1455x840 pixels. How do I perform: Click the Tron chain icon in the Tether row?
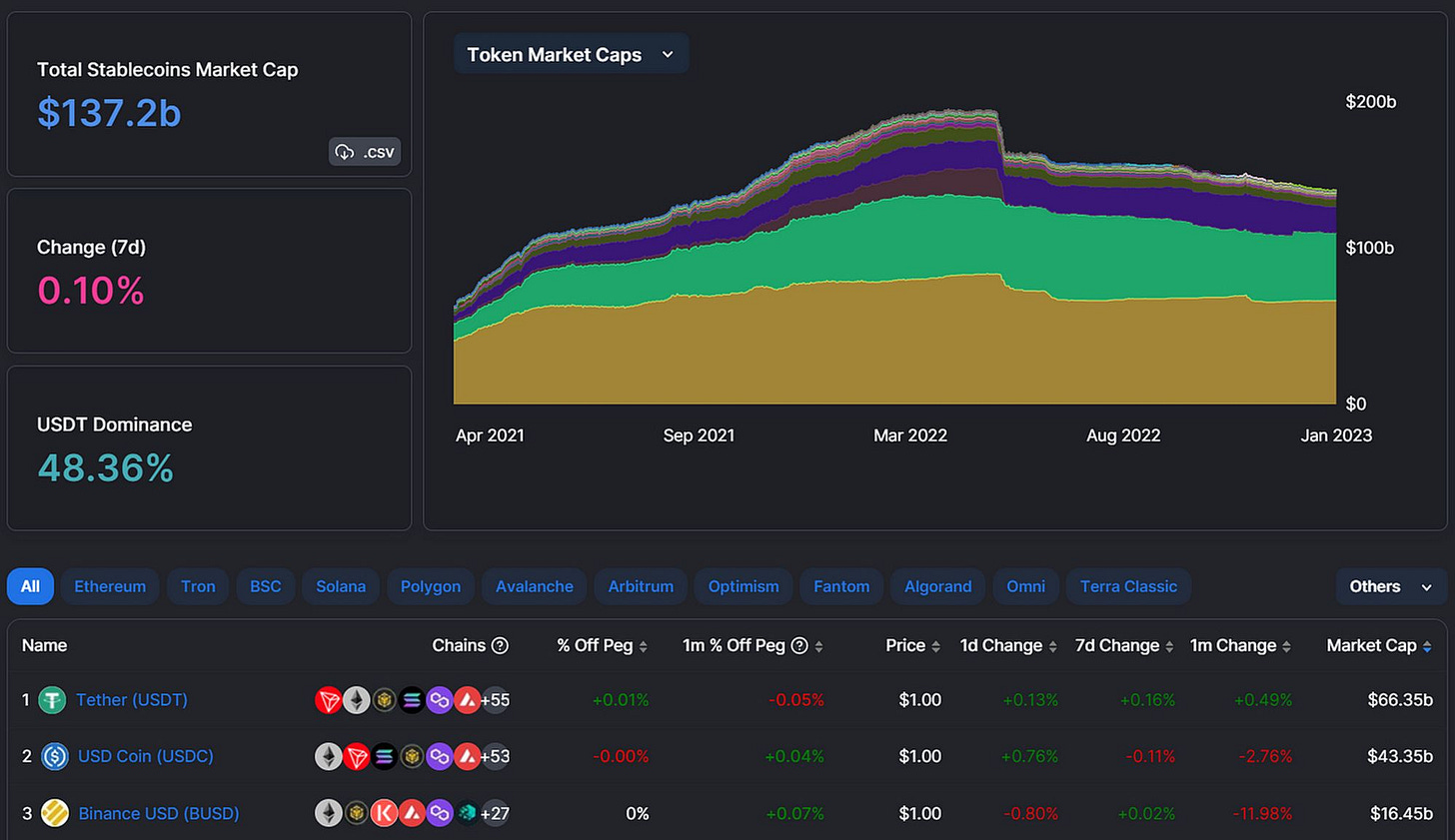[x=329, y=700]
